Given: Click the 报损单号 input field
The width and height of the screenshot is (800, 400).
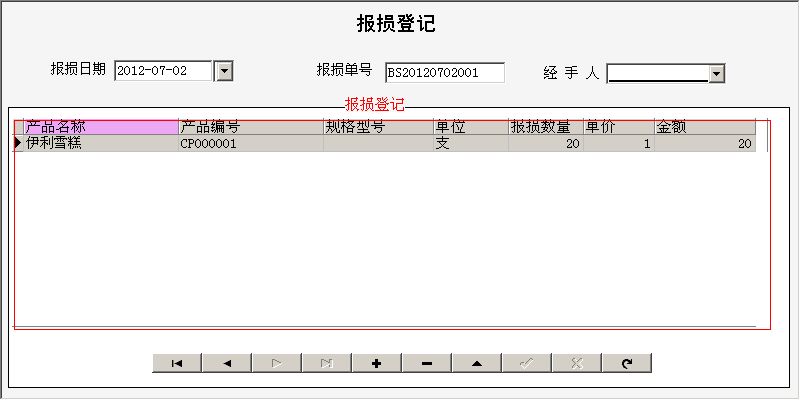Looking at the screenshot, I should coord(445,72).
